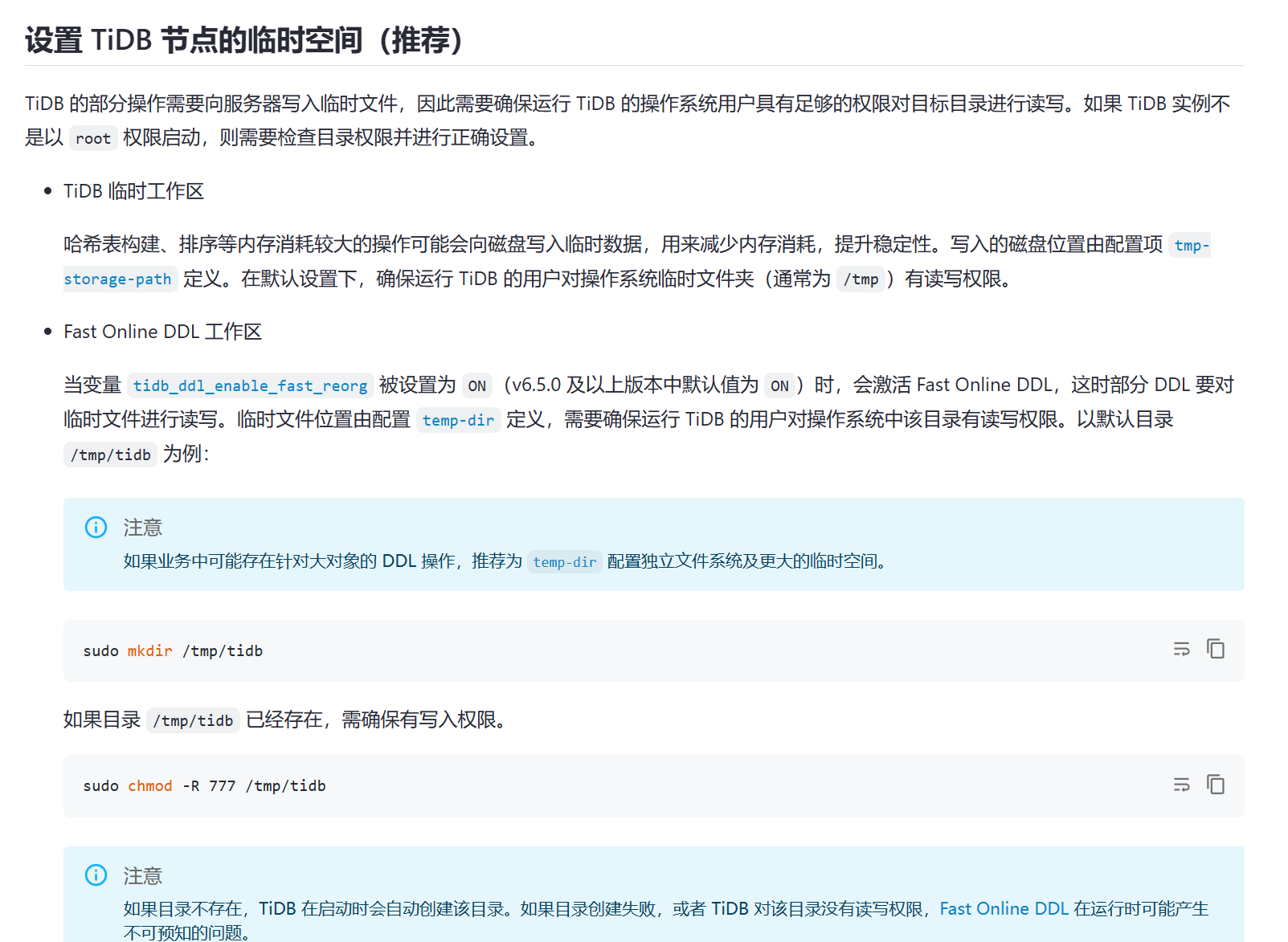This screenshot has height=942, width=1288.
Task: Click the 'ON' code after 默认值为
Action: [779, 385]
